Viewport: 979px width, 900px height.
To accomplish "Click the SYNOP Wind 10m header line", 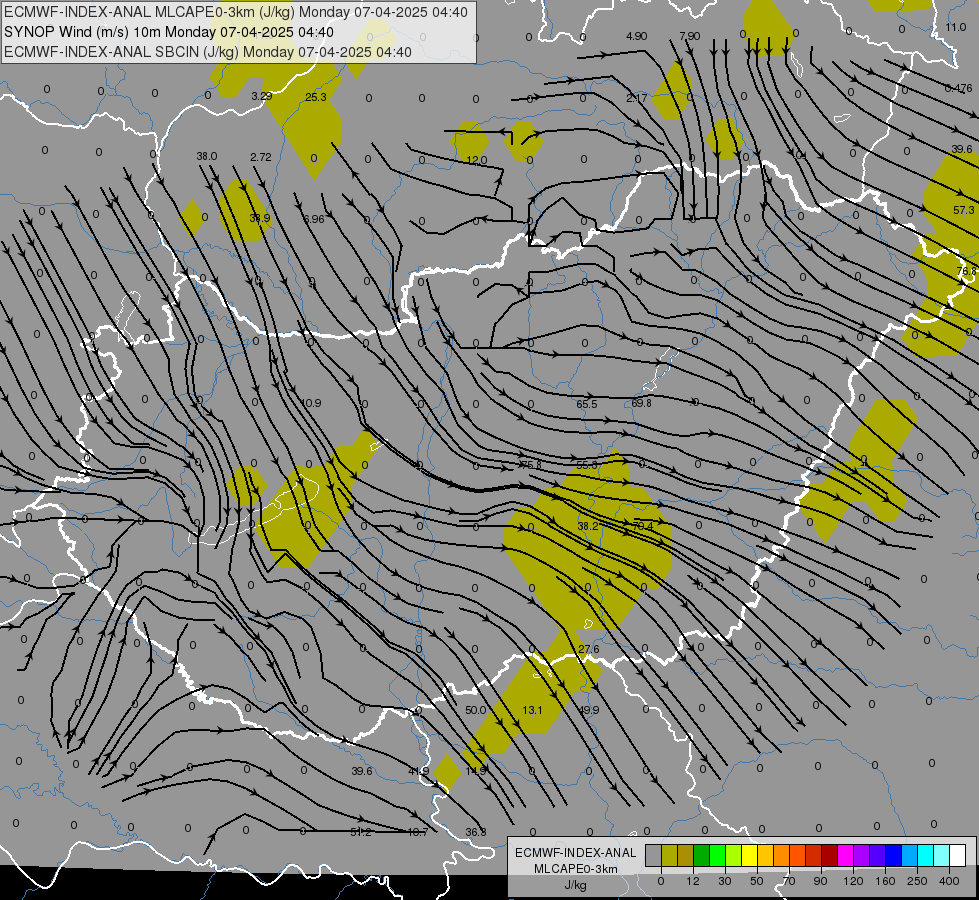I will point(169,32).
